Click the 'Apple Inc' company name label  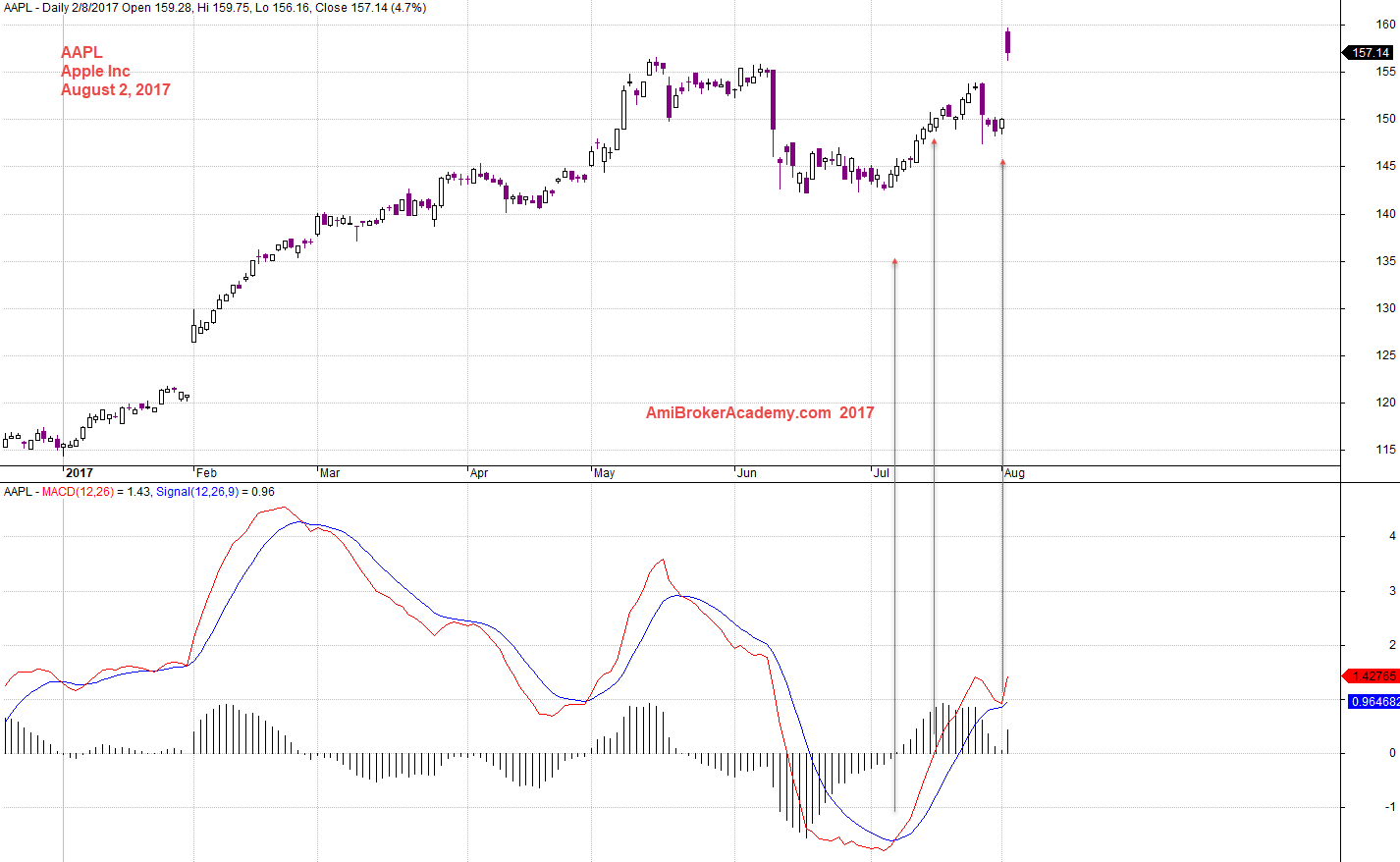click(x=95, y=71)
